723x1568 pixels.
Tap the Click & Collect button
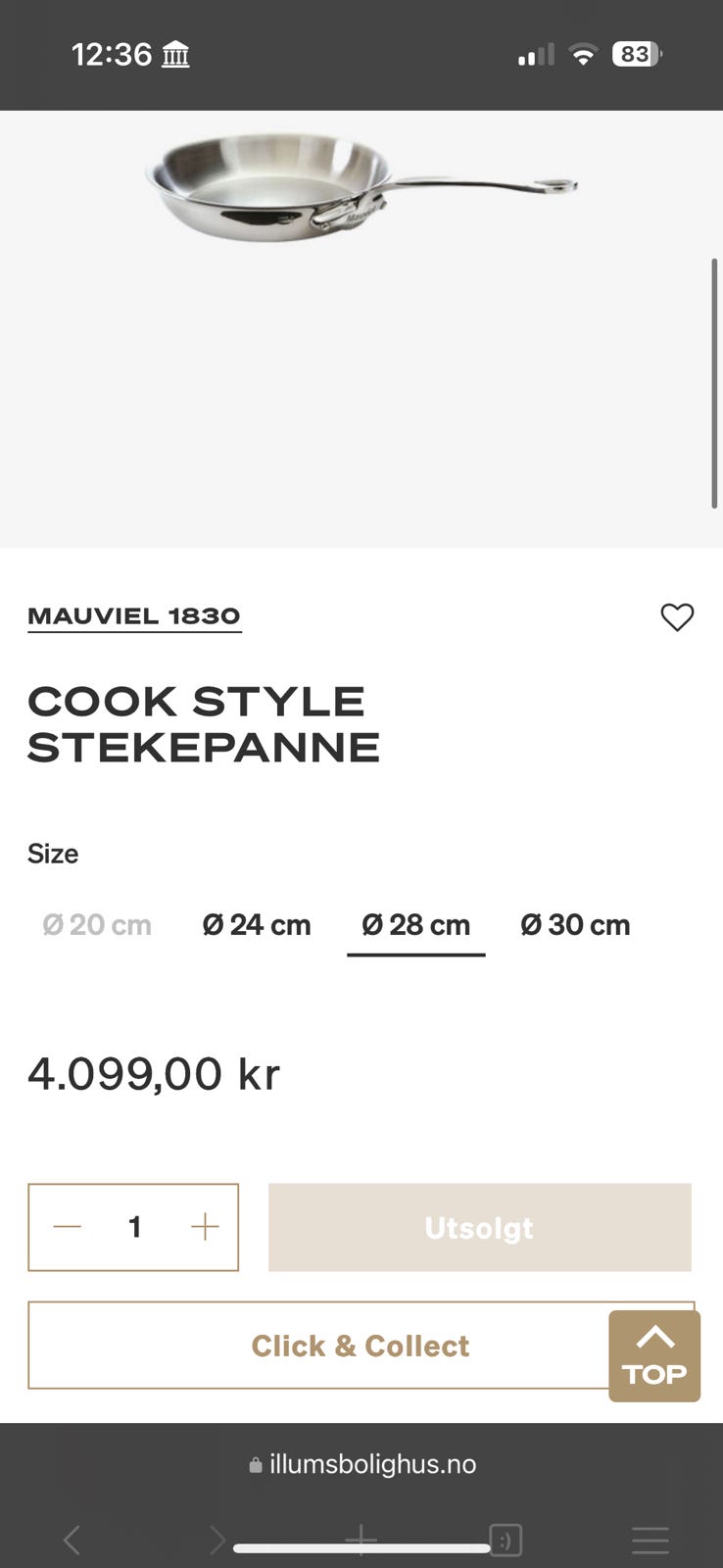coord(361,1346)
